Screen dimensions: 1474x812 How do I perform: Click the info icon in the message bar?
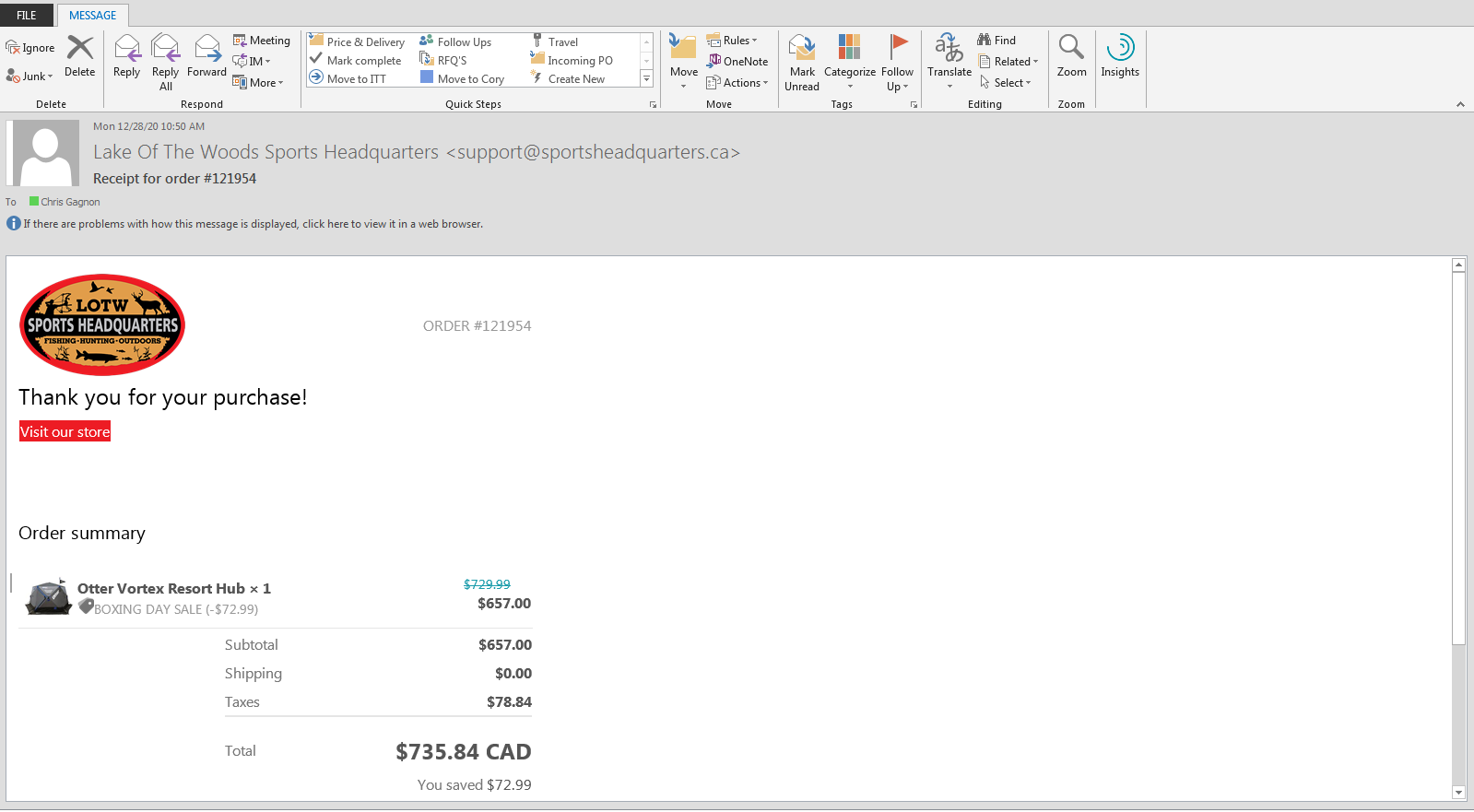(x=13, y=224)
